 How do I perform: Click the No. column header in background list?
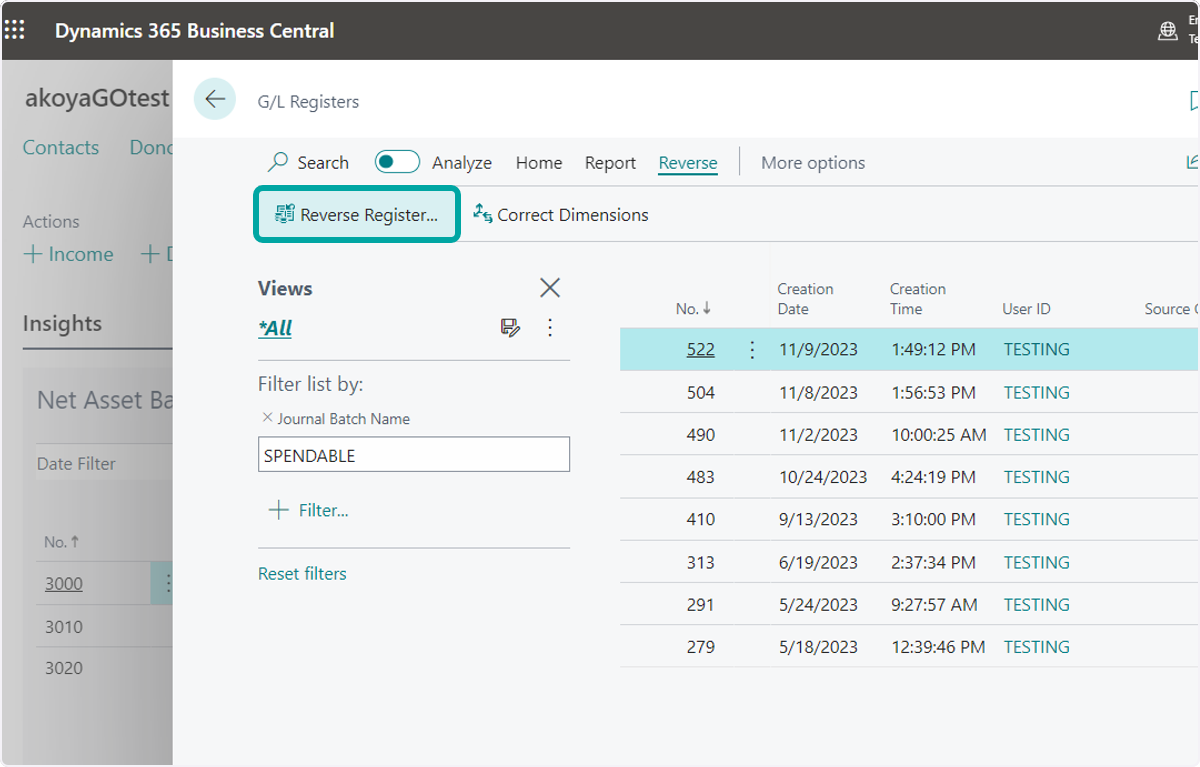pos(61,542)
